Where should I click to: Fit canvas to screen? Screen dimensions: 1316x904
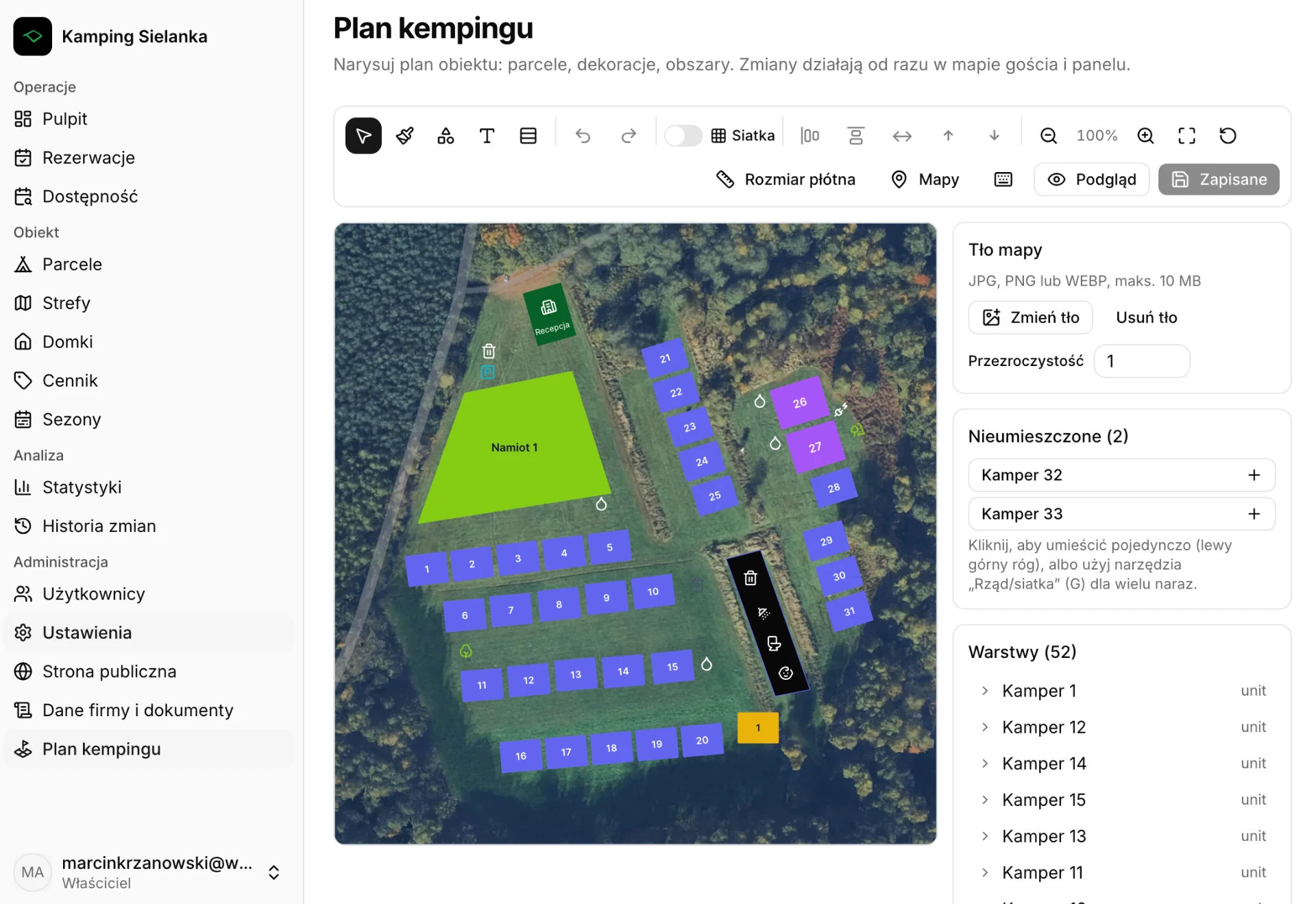point(1187,136)
